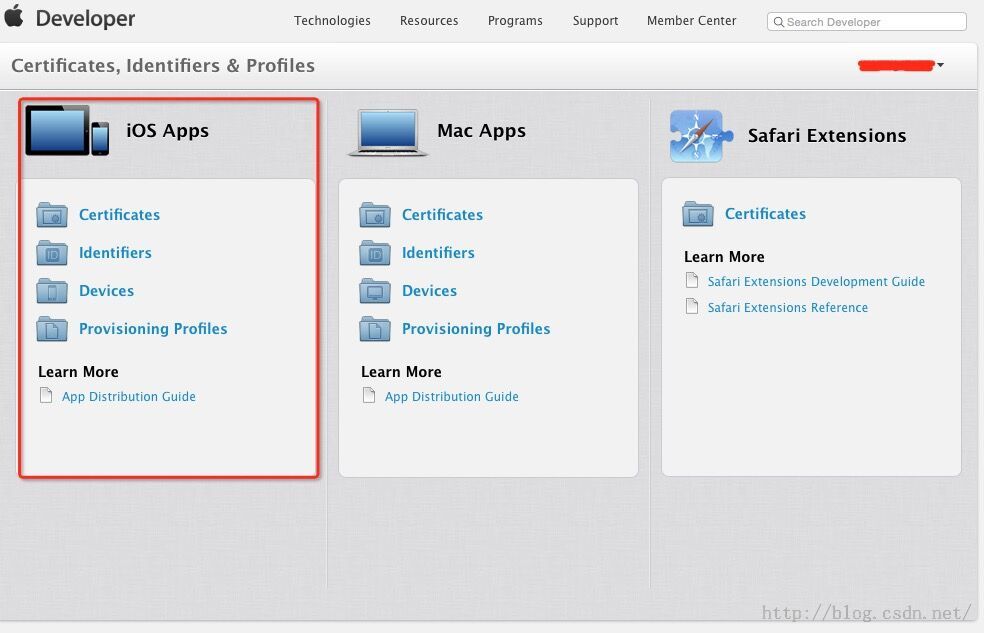Viewport: 984px width, 633px height.
Task: Click the Mac Apps heading
Action: pos(481,130)
